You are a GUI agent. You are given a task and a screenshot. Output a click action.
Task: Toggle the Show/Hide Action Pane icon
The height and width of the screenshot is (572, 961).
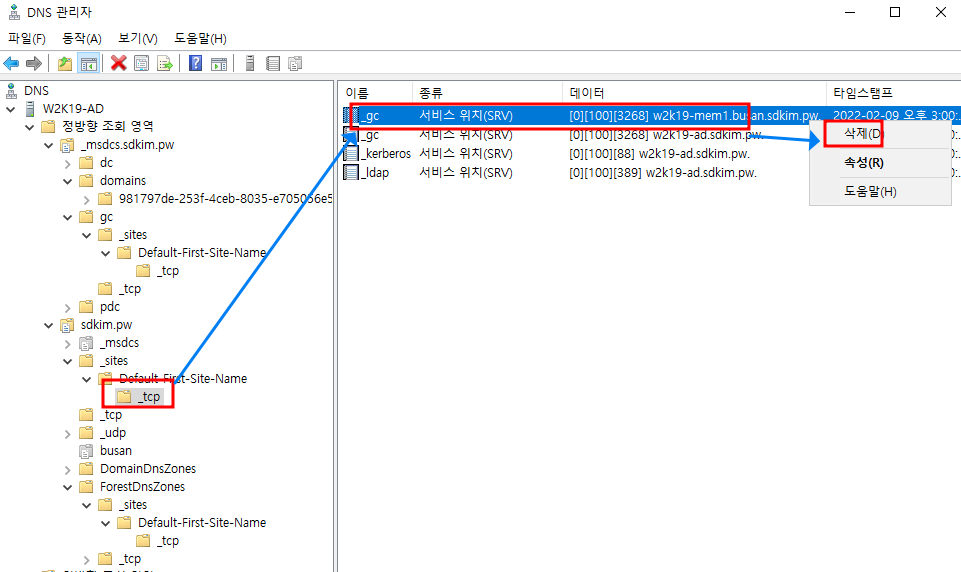219,63
